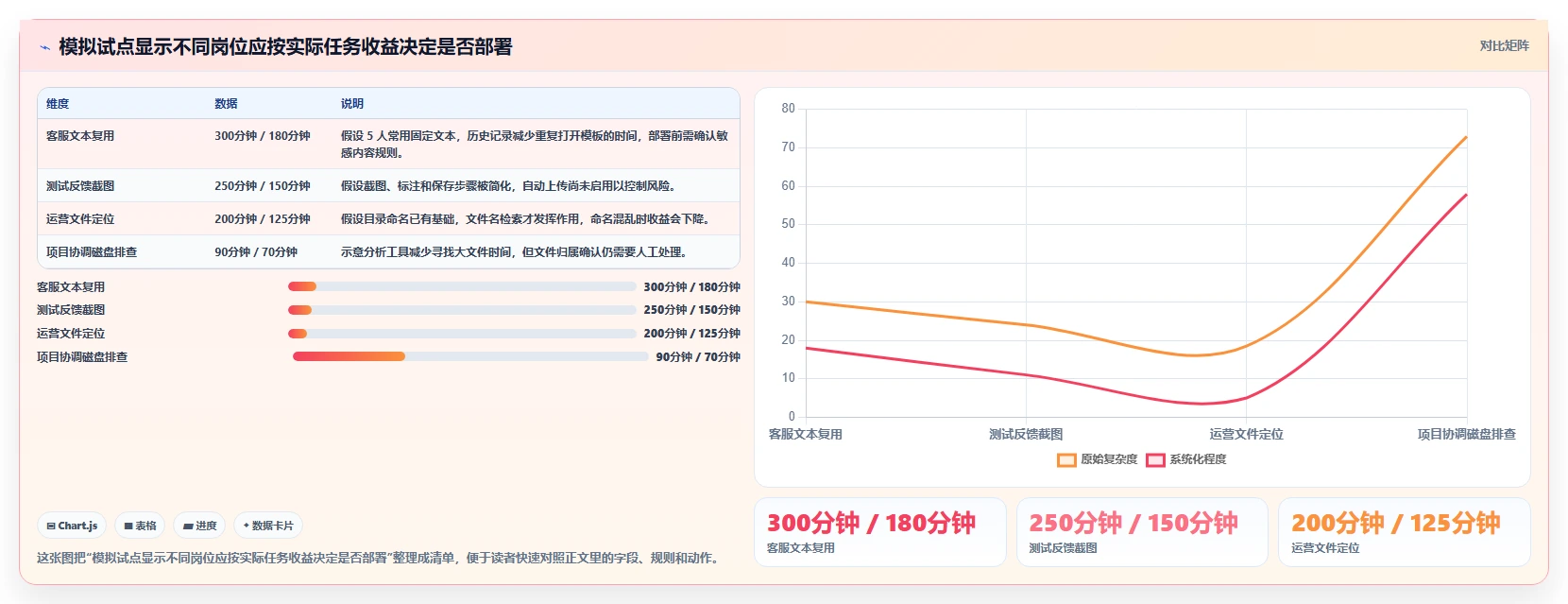Click the description starting 假设截图、标注和保存步骤
Screen dimensions: 1568x604
[x=510, y=186]
